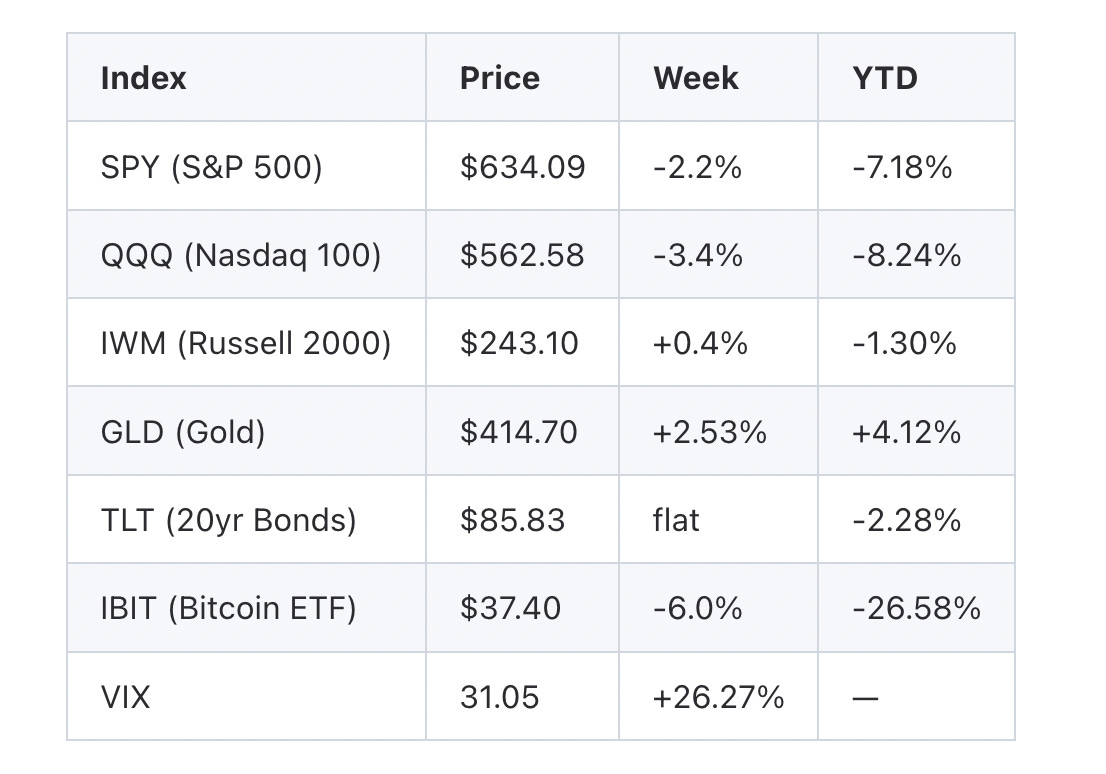Click the YTD column header
The width and height of the screenshot is (1106, 774).
pos(885,78)
